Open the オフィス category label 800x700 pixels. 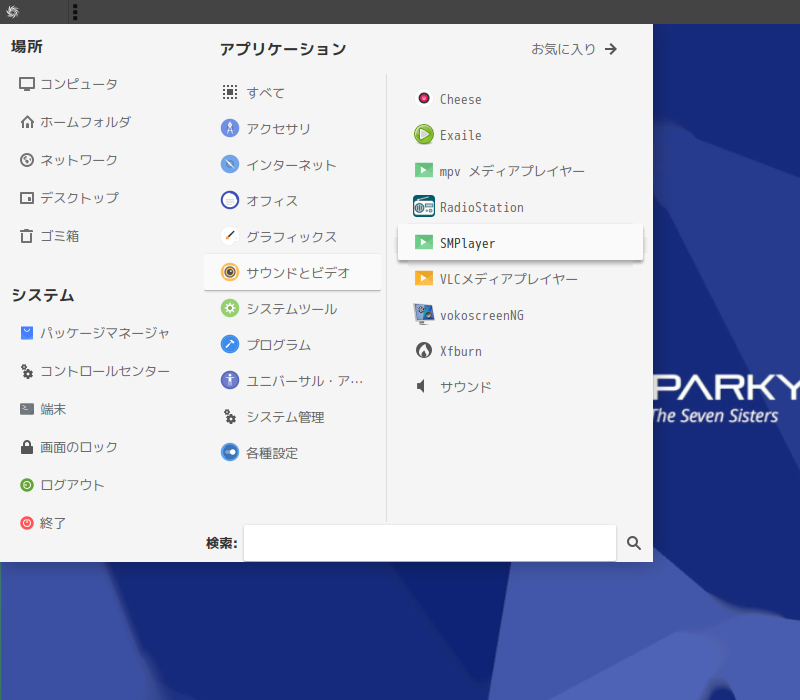point(272,201)
